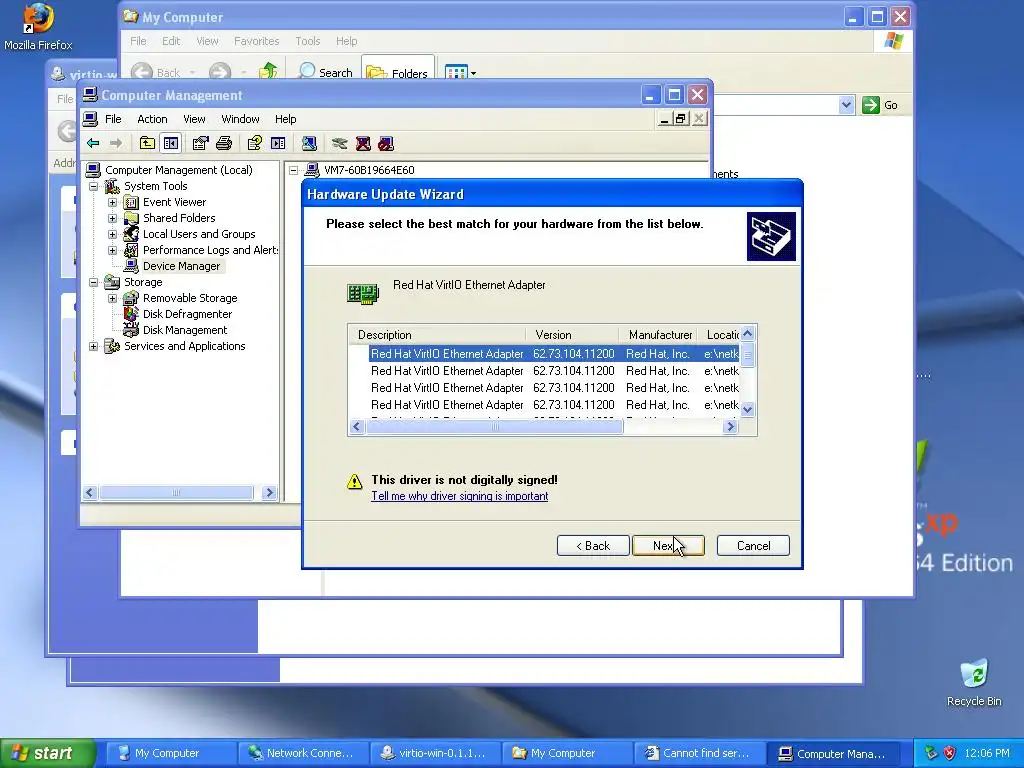This screenshot has height=768, width=1024.
Task: Select Computer Management (Local) root node
Action: [179, 170]
